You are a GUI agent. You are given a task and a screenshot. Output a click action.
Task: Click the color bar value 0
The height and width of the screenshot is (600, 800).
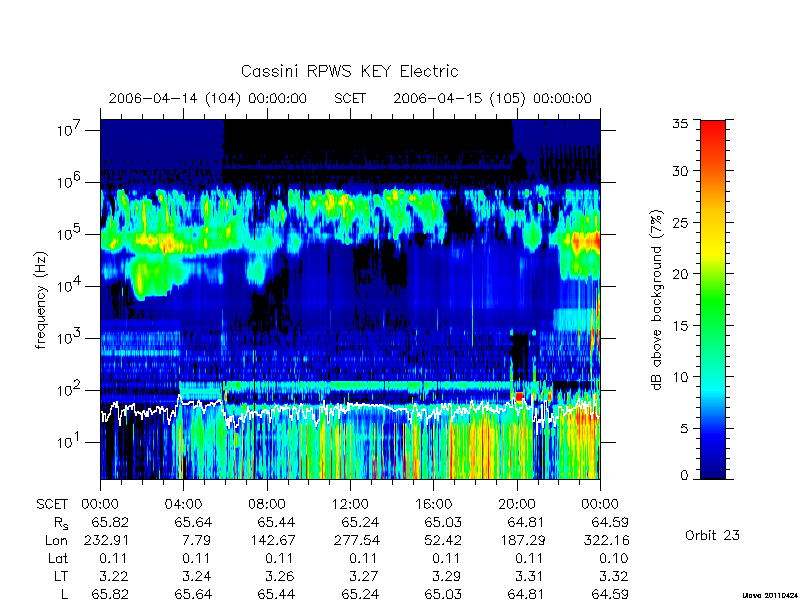pyautogui.click(x=684, y=475)
